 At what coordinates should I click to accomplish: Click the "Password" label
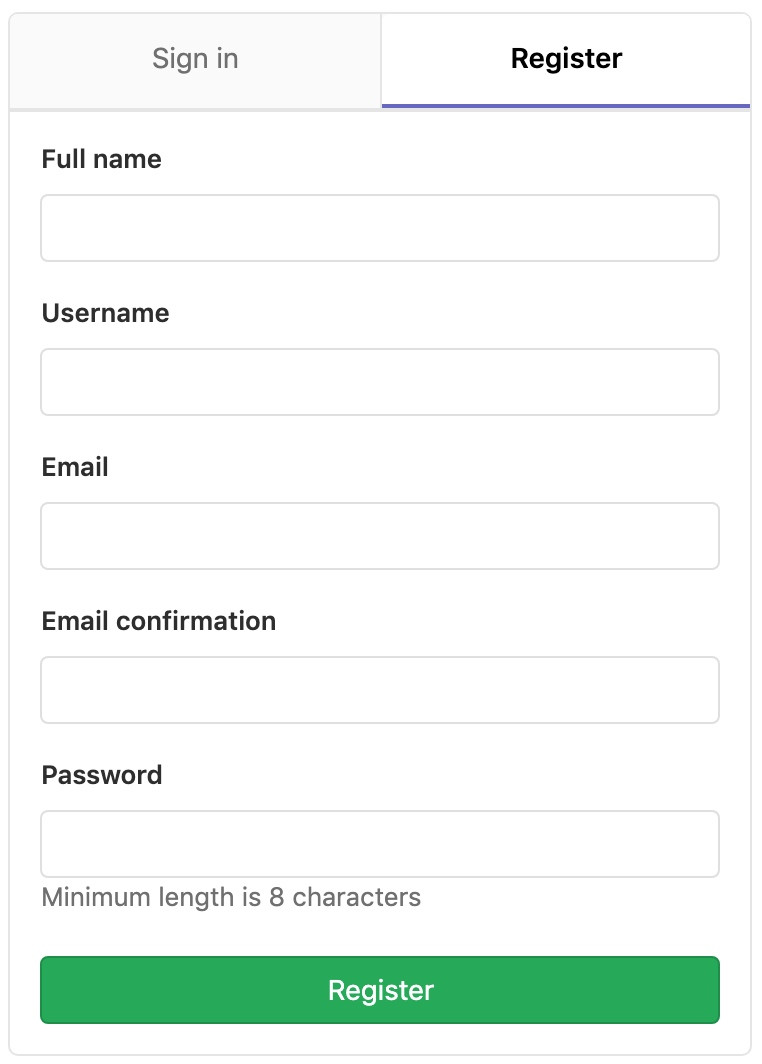(101, 775)
